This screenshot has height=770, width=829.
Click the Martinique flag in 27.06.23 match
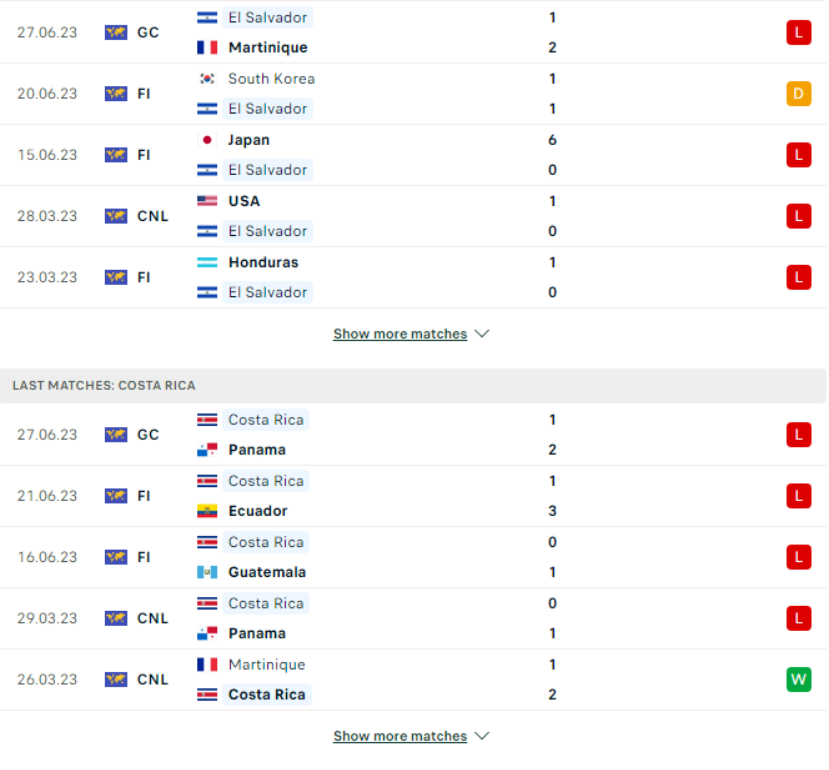pos(207,47)
